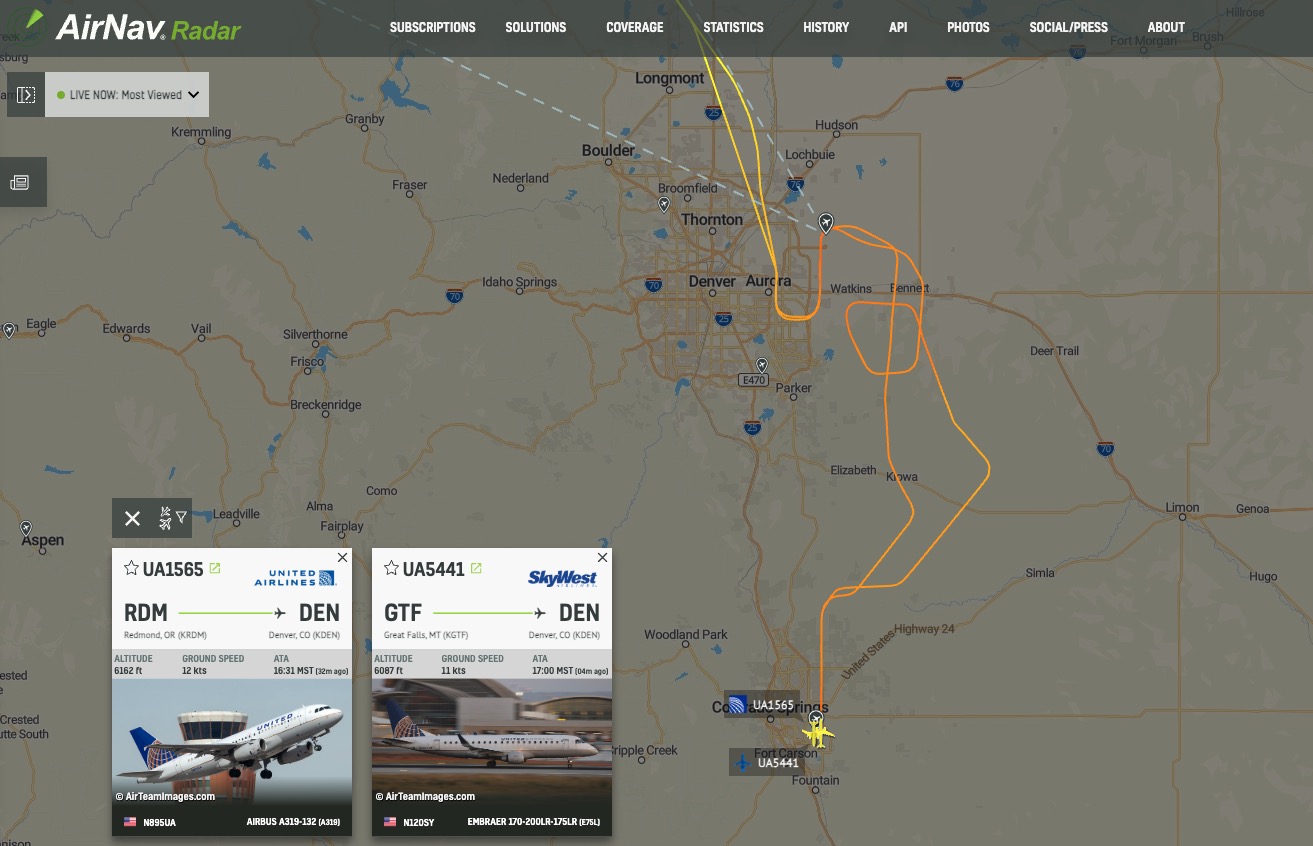Screen dimensions: 1313x846
Task: Click the UA1565 map flight label
Action: [761, 705]
